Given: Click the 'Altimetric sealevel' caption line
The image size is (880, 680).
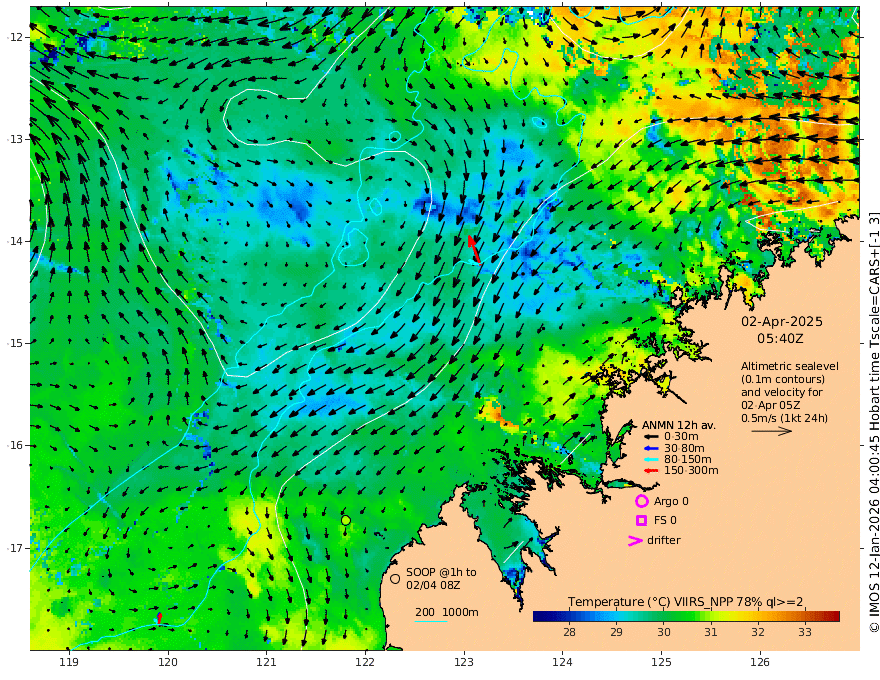Looking at the screenshot, I should pyautogui.click(x=790, y=366).
